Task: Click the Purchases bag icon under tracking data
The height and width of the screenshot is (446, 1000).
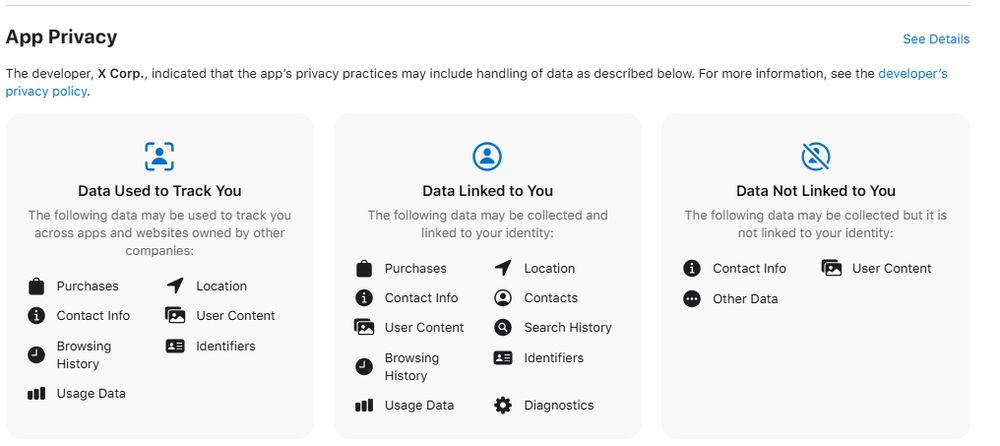Action: pyautogui.click(x=37, y=286)
